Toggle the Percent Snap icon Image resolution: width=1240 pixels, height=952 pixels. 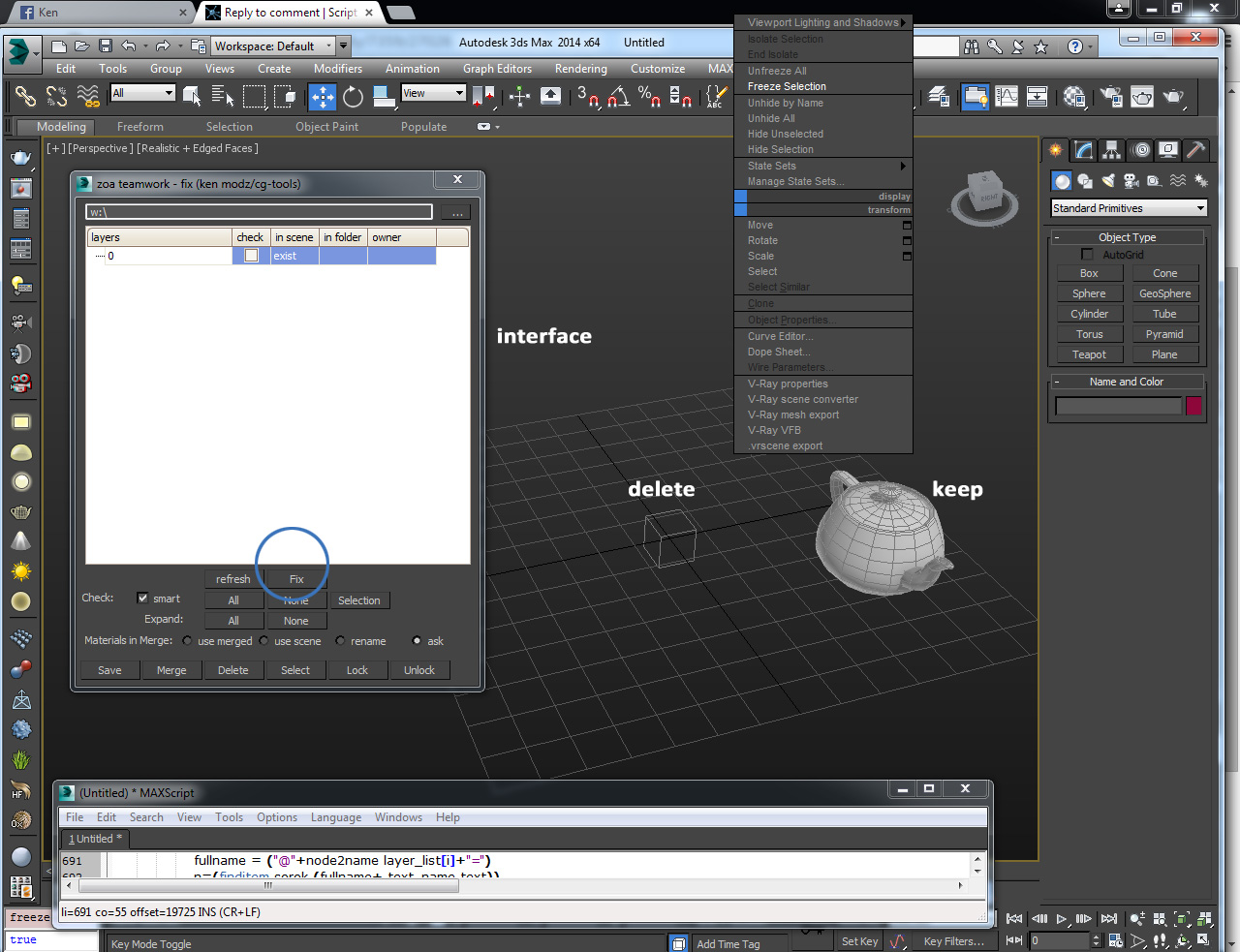(x=649, y=96)
